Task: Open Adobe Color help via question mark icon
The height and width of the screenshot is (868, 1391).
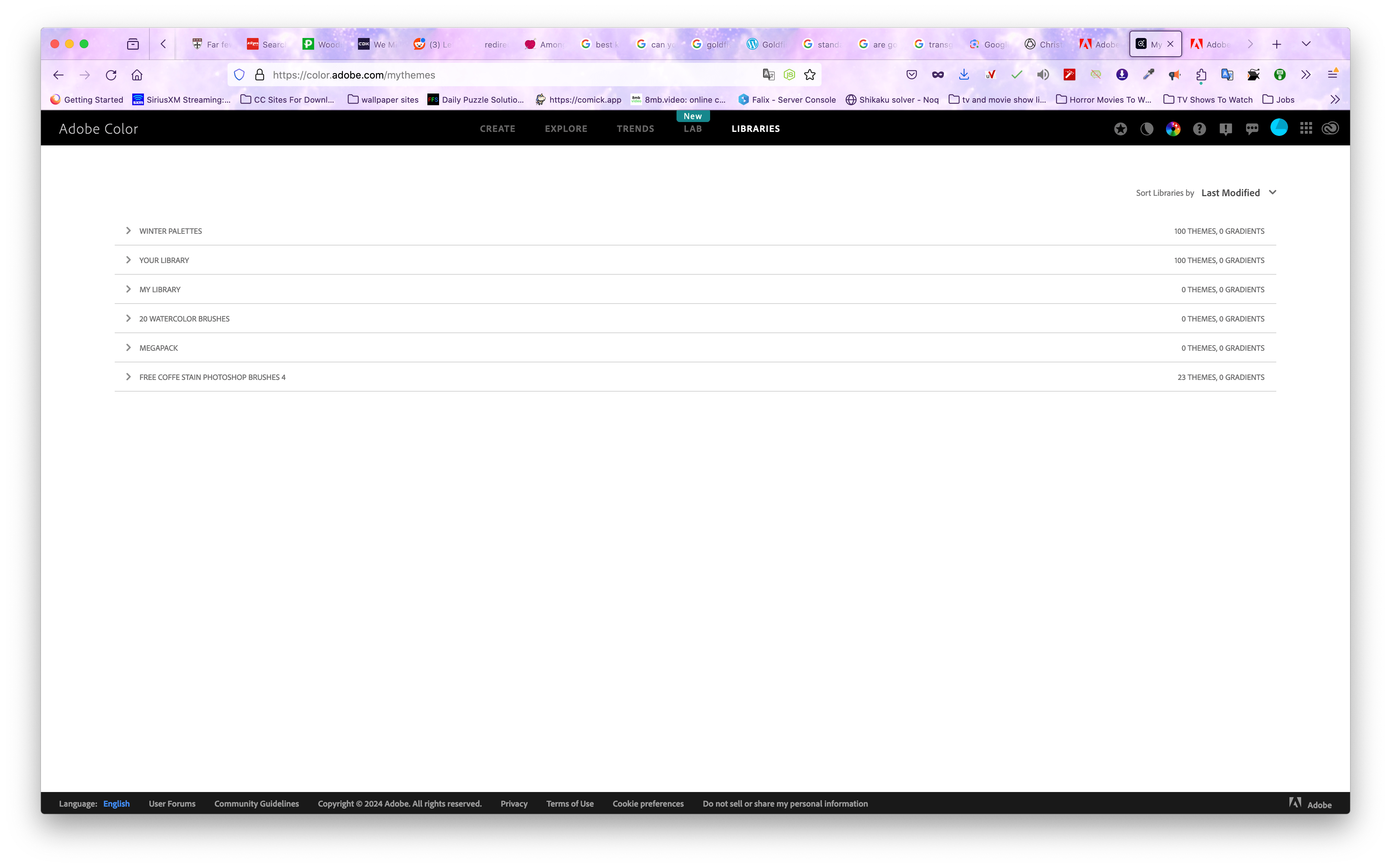Action: [x=1199, y=129]
